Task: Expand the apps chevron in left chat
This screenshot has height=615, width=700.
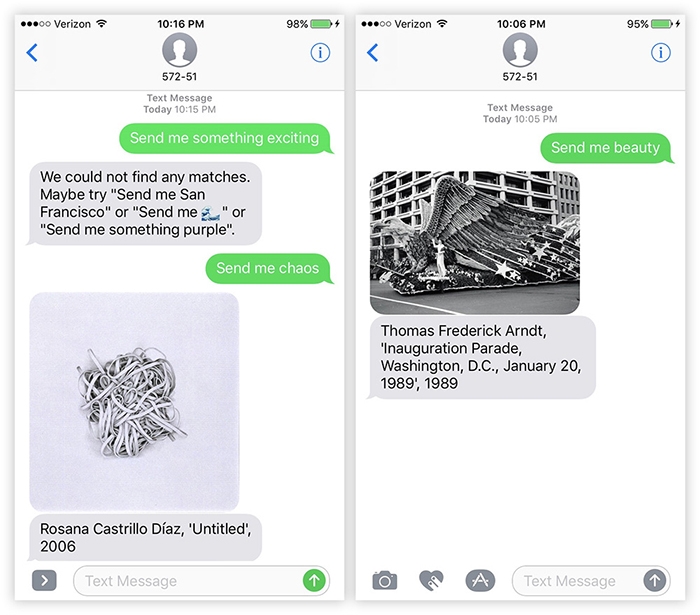Action: (44, 580)
